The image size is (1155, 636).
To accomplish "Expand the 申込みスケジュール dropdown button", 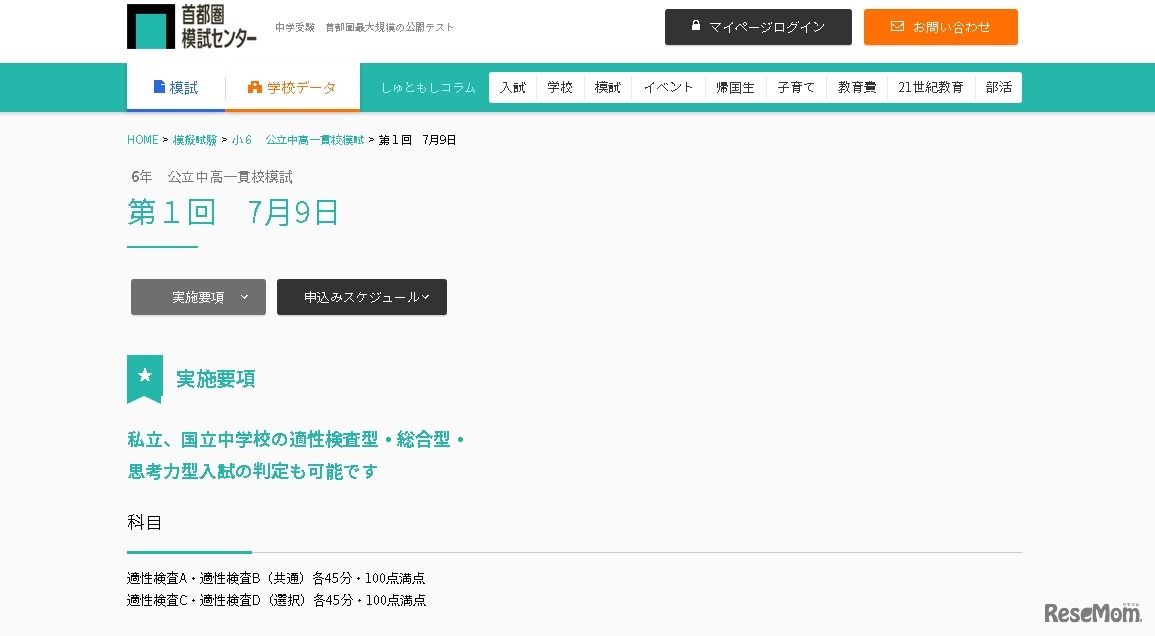I will point(362,297).
